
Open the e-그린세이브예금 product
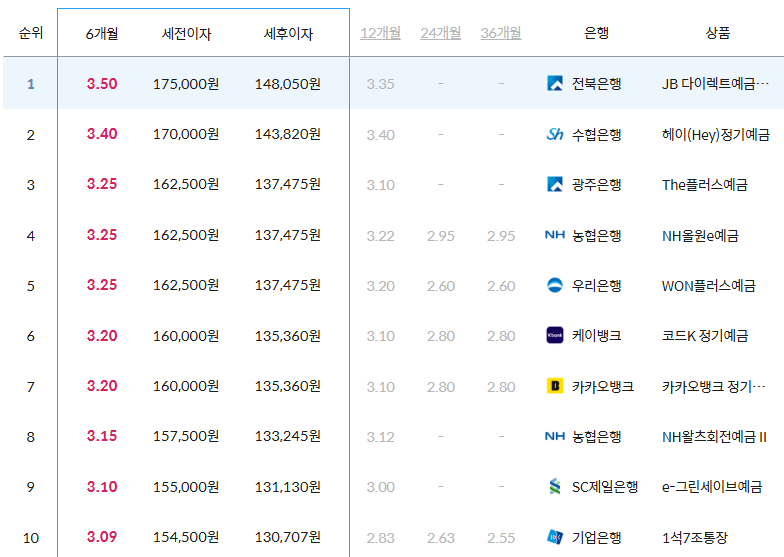point(712,486)
